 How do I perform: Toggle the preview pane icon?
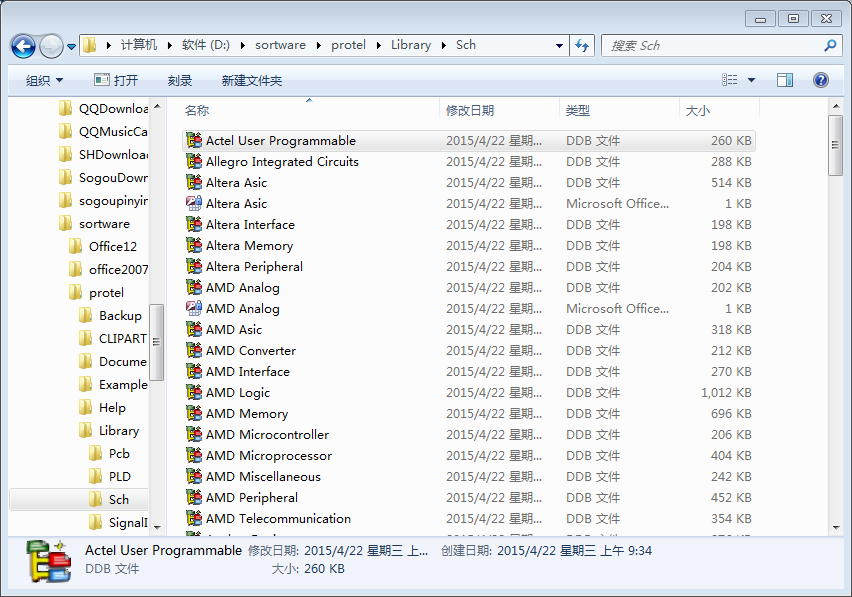(785, 80)
